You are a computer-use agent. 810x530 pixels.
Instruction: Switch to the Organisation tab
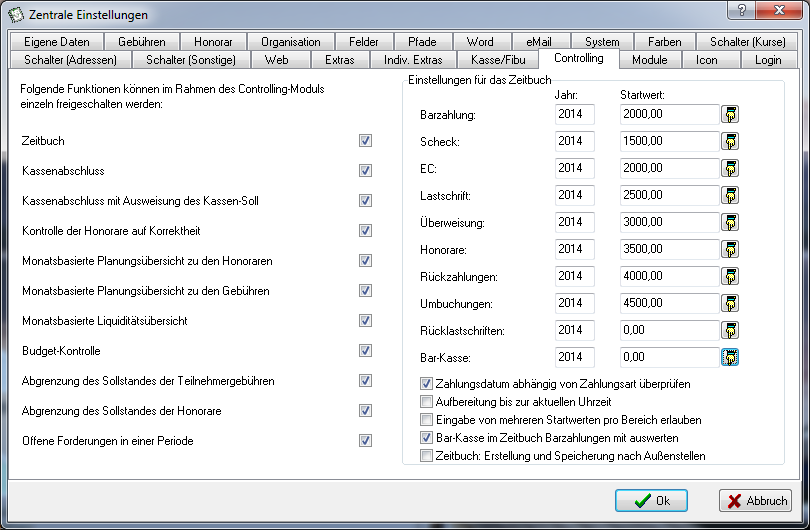(x=291, y=42)
